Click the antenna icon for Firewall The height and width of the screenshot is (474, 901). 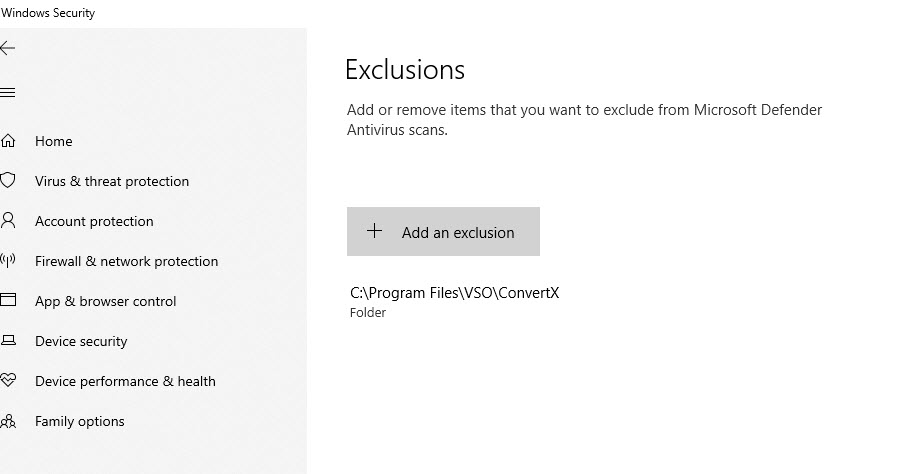(x=7, y=261)
